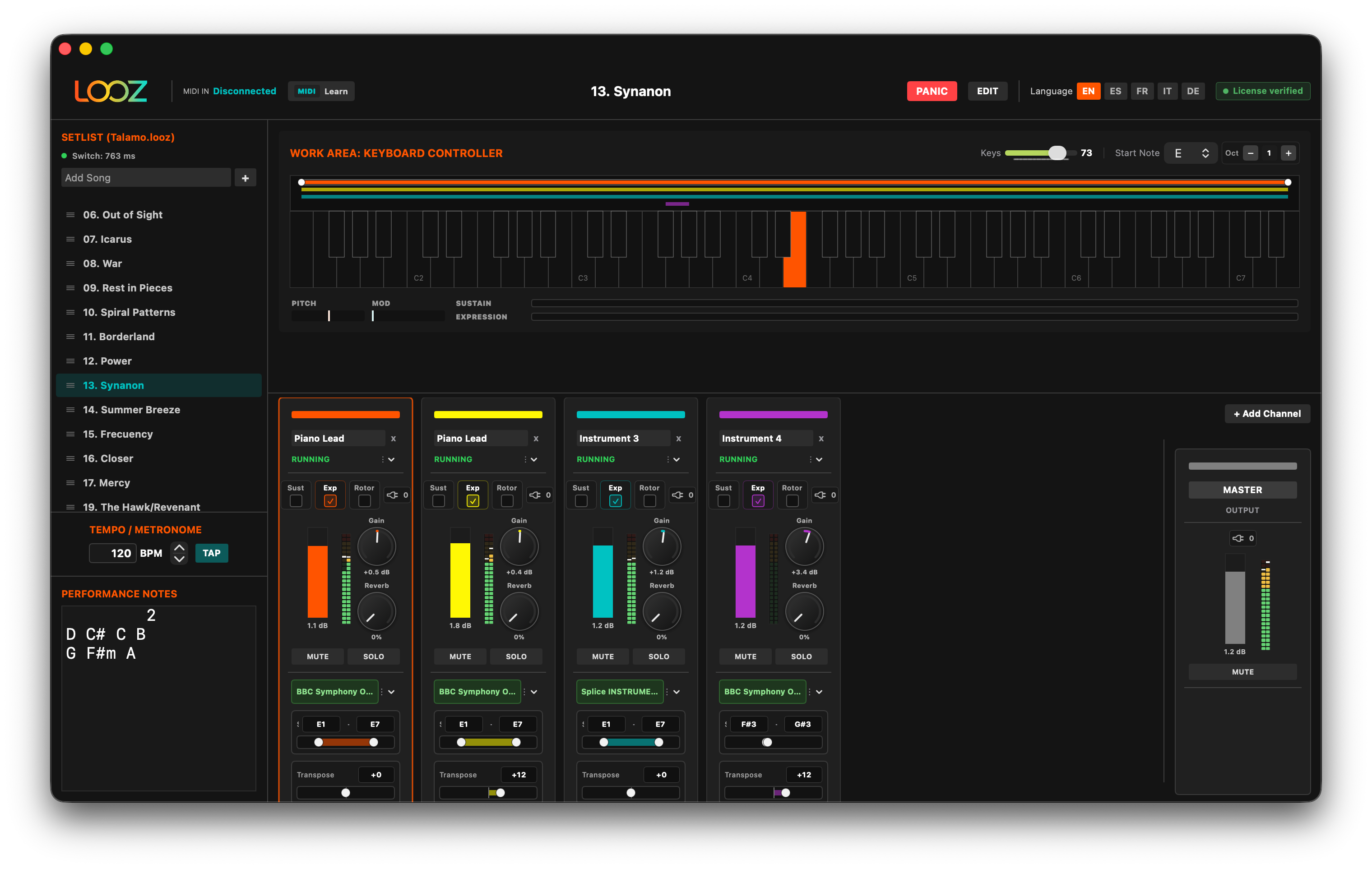The height and width of the screenshot is (869, 1372).
Task: Click Reverb knob on Instrument 4 channel
Action: pyautogui.click(x=804, y=612)
